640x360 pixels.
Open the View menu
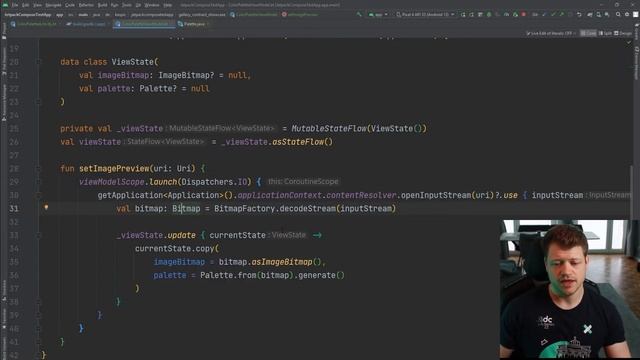point(37,5)
